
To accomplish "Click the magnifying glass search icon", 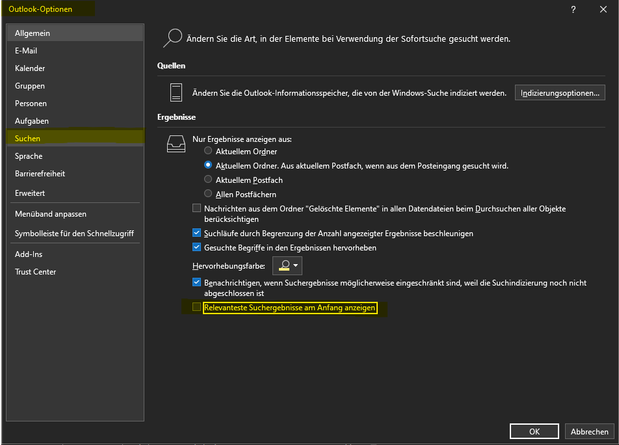I will (173, 38).
